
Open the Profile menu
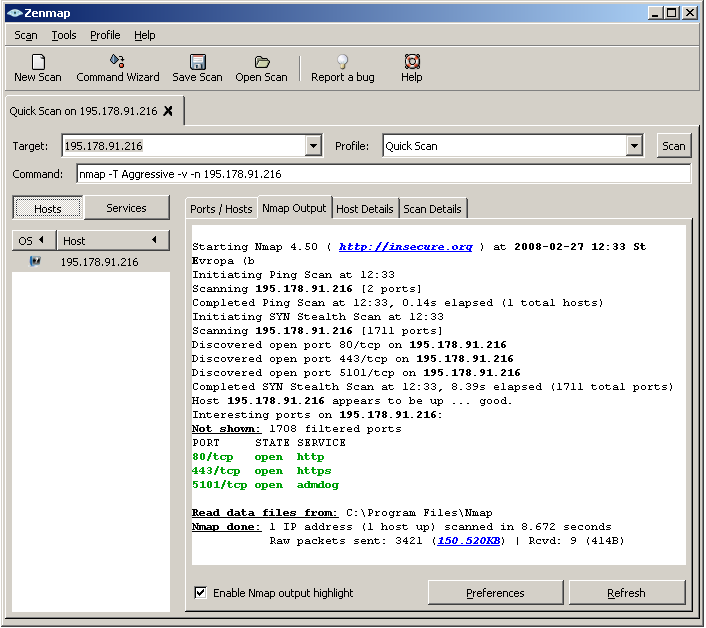point(105,35)
